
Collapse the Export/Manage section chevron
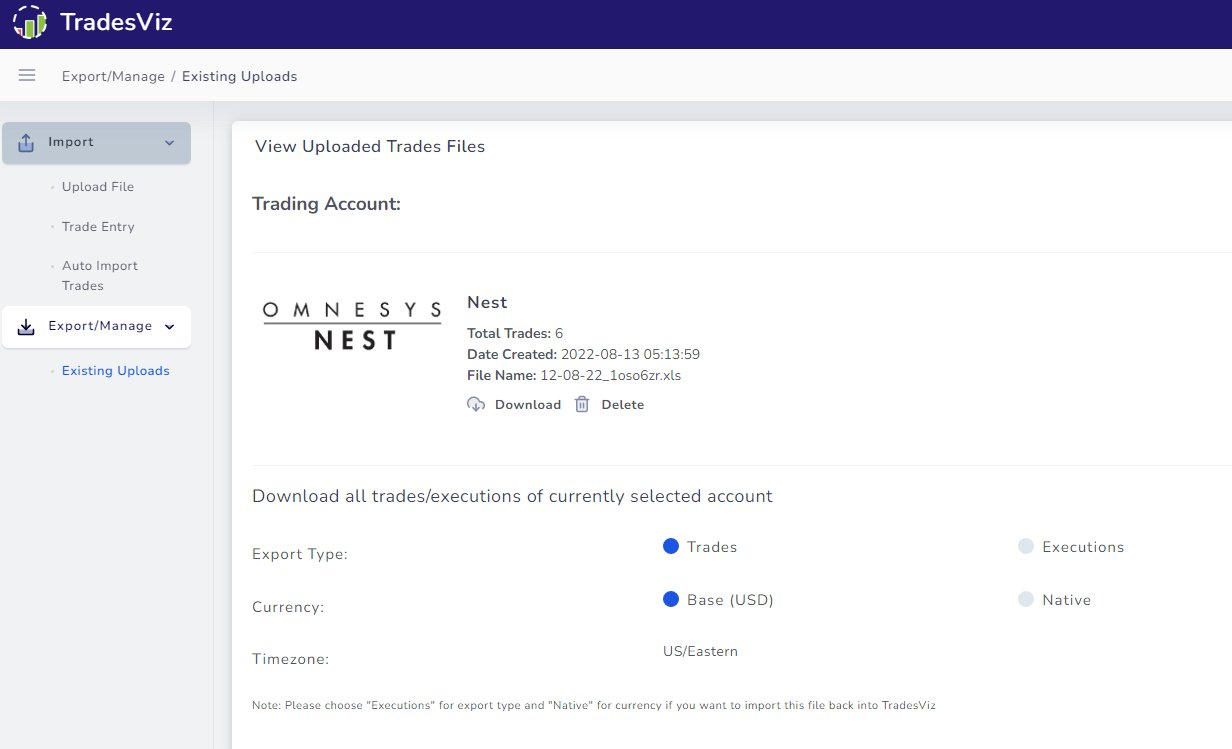[169, 327]
